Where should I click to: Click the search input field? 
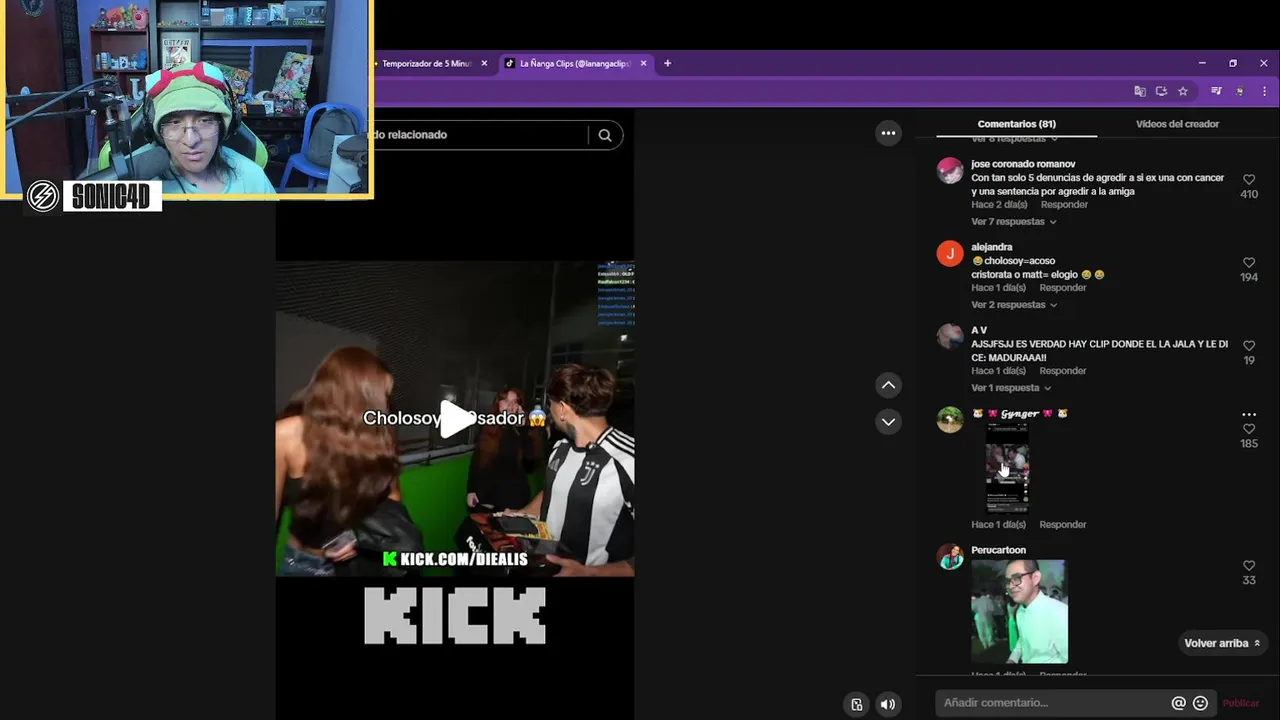480,135
